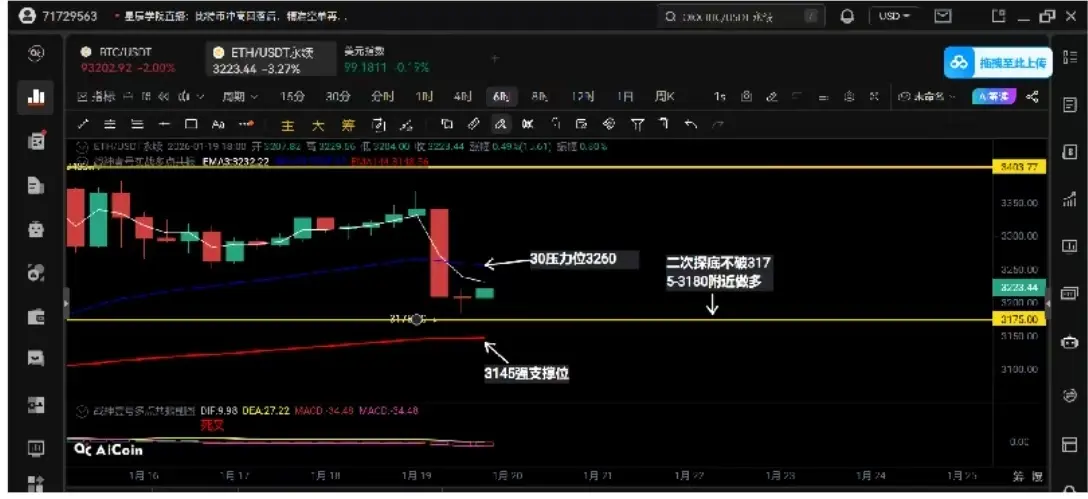
Task: Select the trend line drawing tool
Action: (83, 124)
